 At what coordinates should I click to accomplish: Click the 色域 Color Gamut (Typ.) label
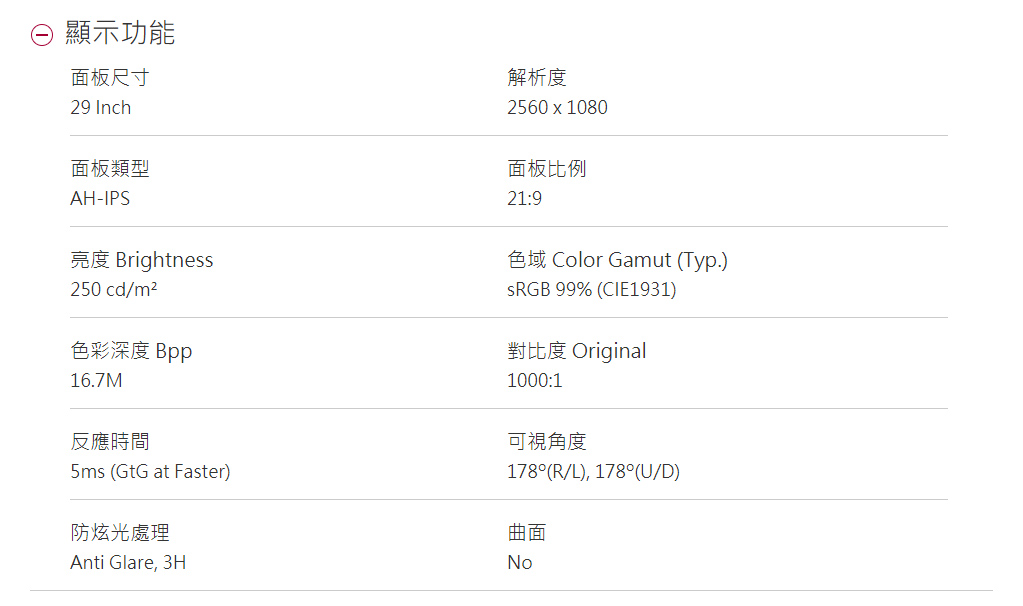click(x=617, y=260)
